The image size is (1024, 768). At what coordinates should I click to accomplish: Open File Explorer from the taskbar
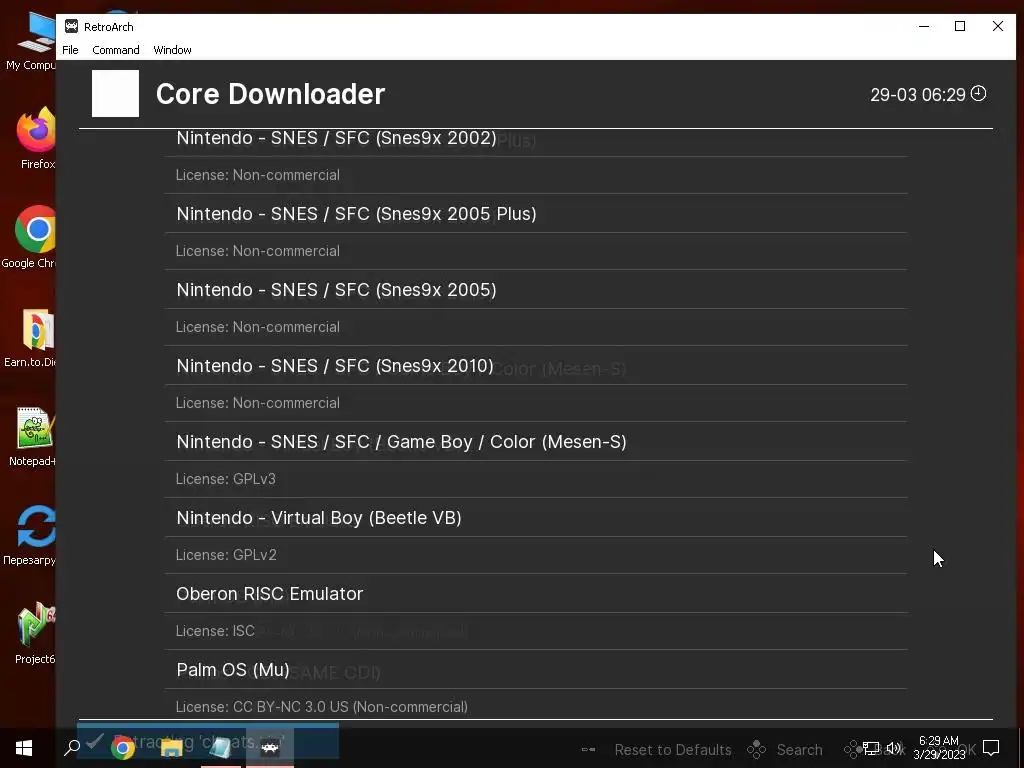[x=172, y=748]
